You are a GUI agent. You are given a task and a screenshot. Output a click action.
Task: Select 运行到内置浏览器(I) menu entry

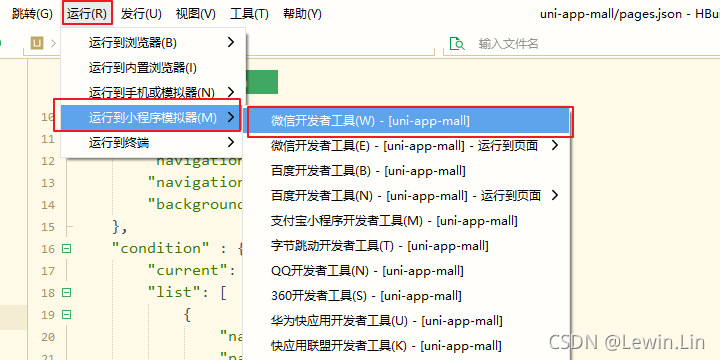click(x=153, y=68)
